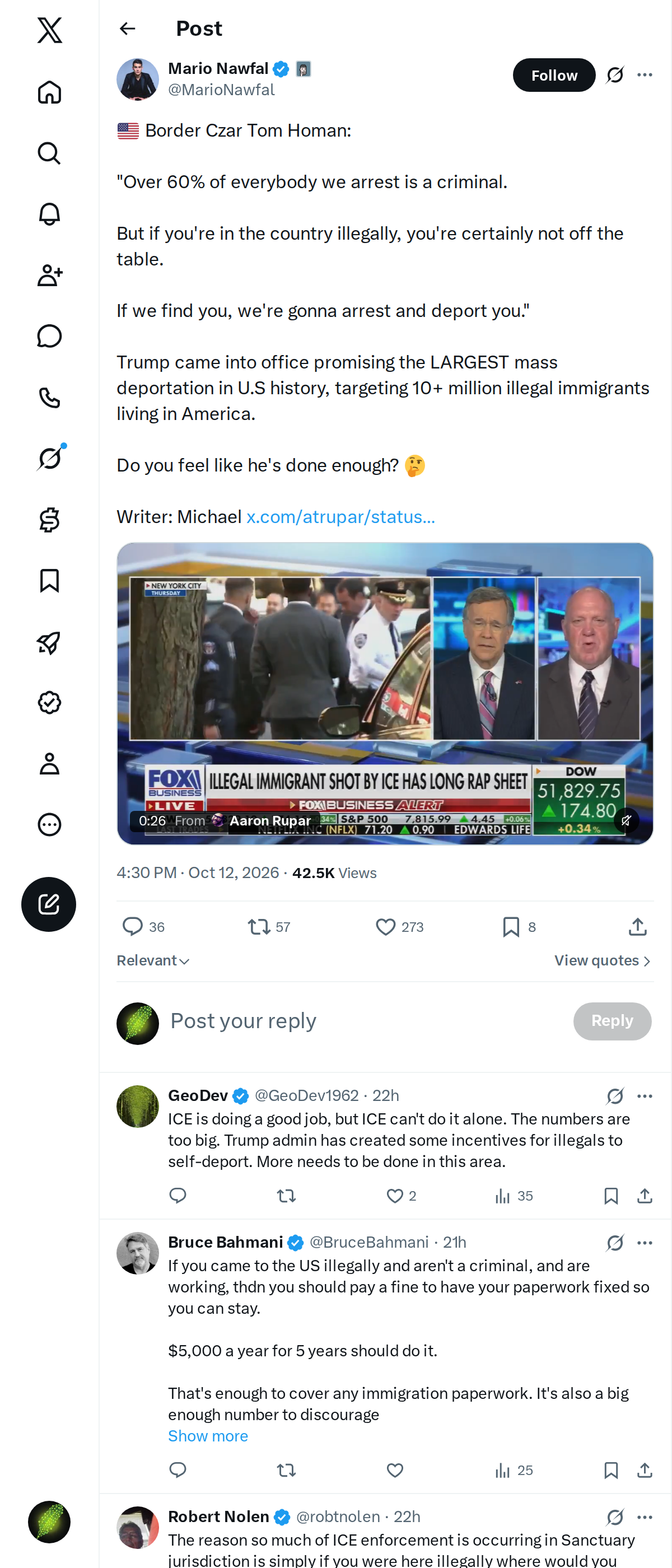Show more of Bruce Bahmani's reply
The height and width of the screenshot is (1568, 672).
tap(208, 1436)
